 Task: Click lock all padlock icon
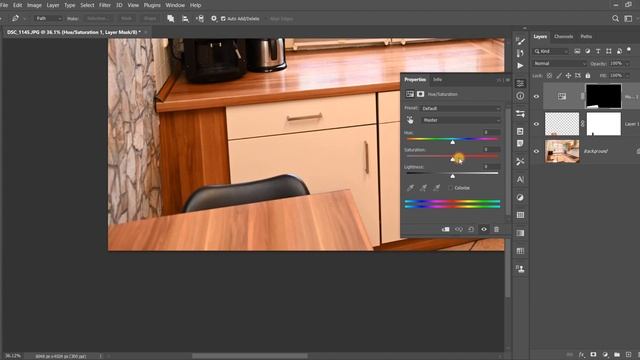588,76
